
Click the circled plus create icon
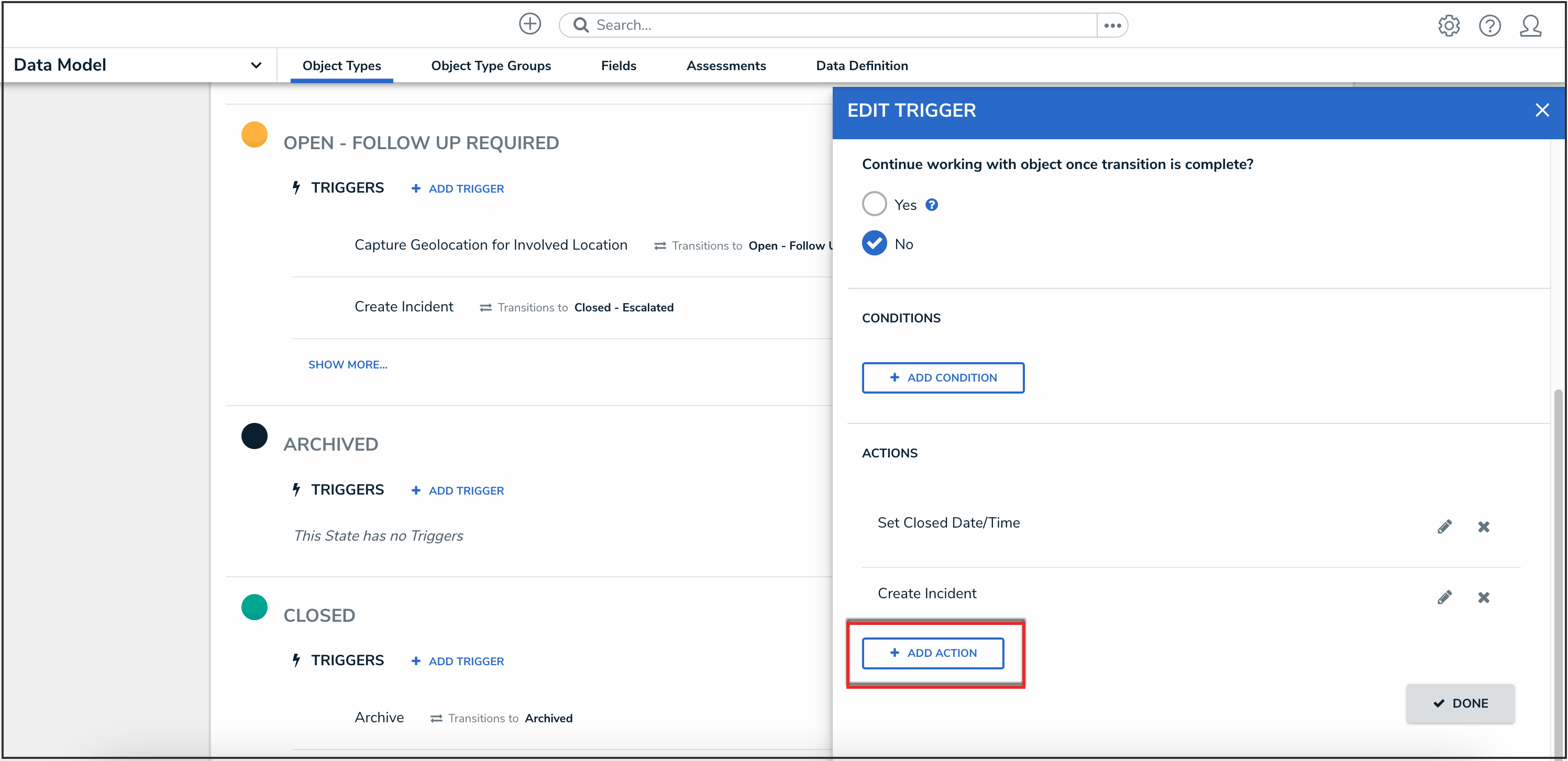pos(529,24)
